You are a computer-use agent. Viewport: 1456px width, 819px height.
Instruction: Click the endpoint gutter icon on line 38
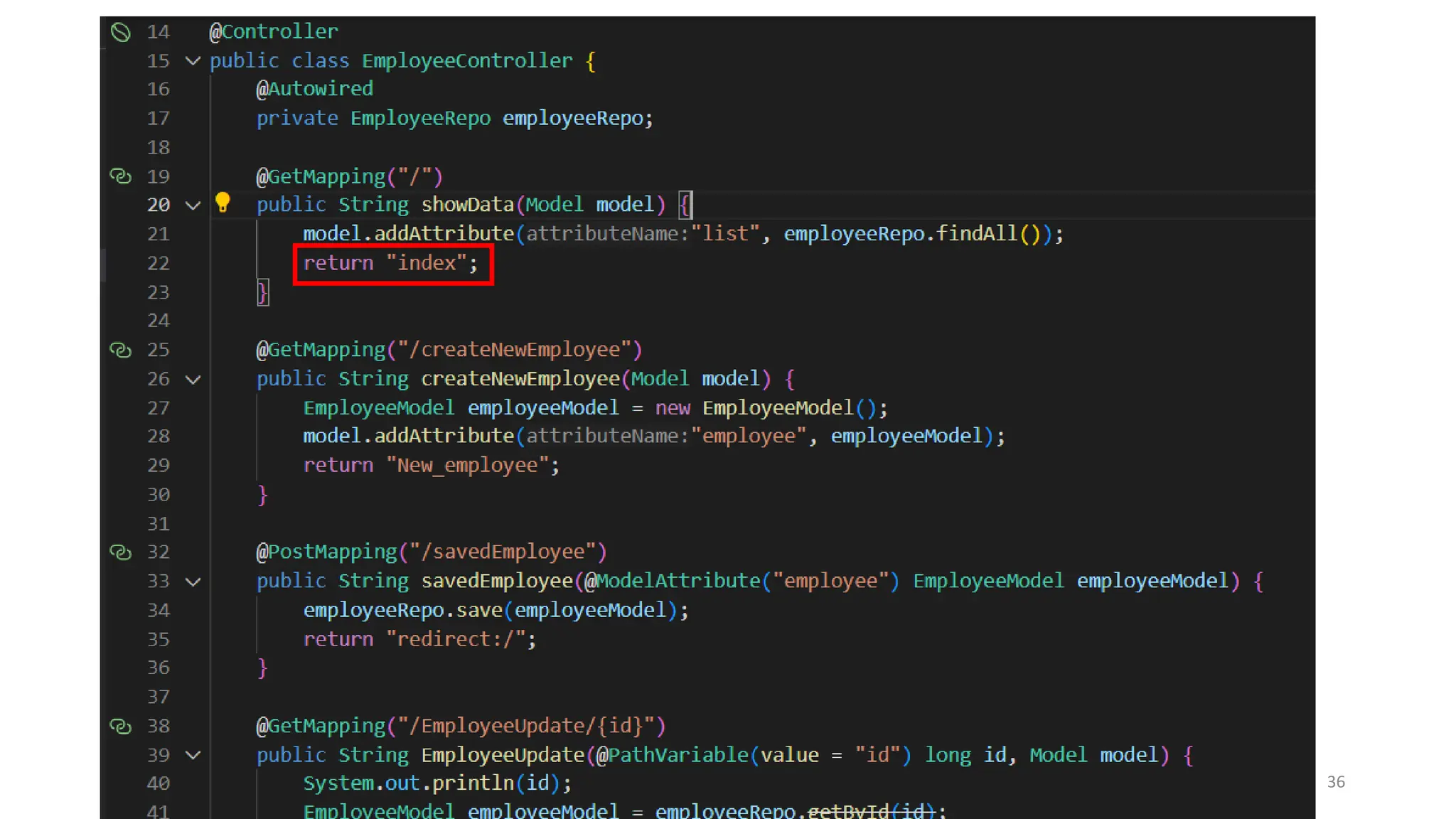tap(121, 726)
